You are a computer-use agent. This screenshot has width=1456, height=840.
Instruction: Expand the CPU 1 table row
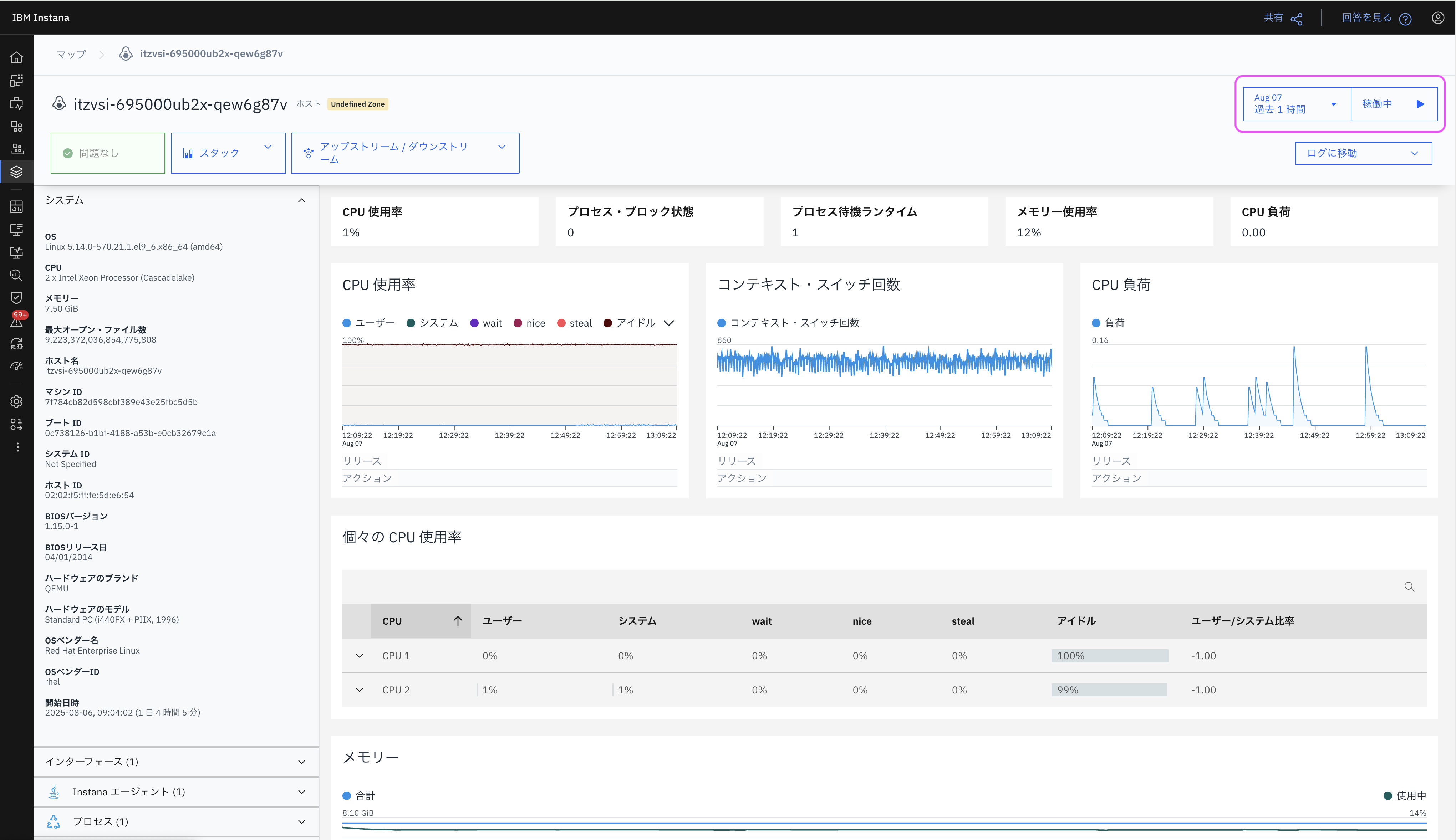click(360, 656)
